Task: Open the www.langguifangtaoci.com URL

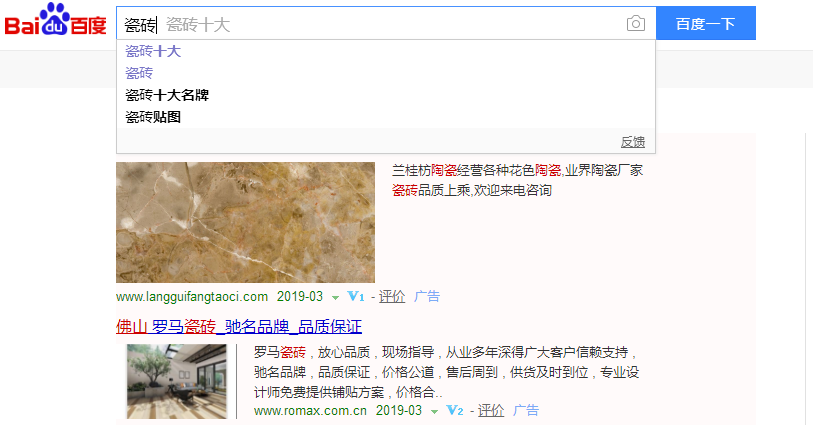Action: coord(192,296)
